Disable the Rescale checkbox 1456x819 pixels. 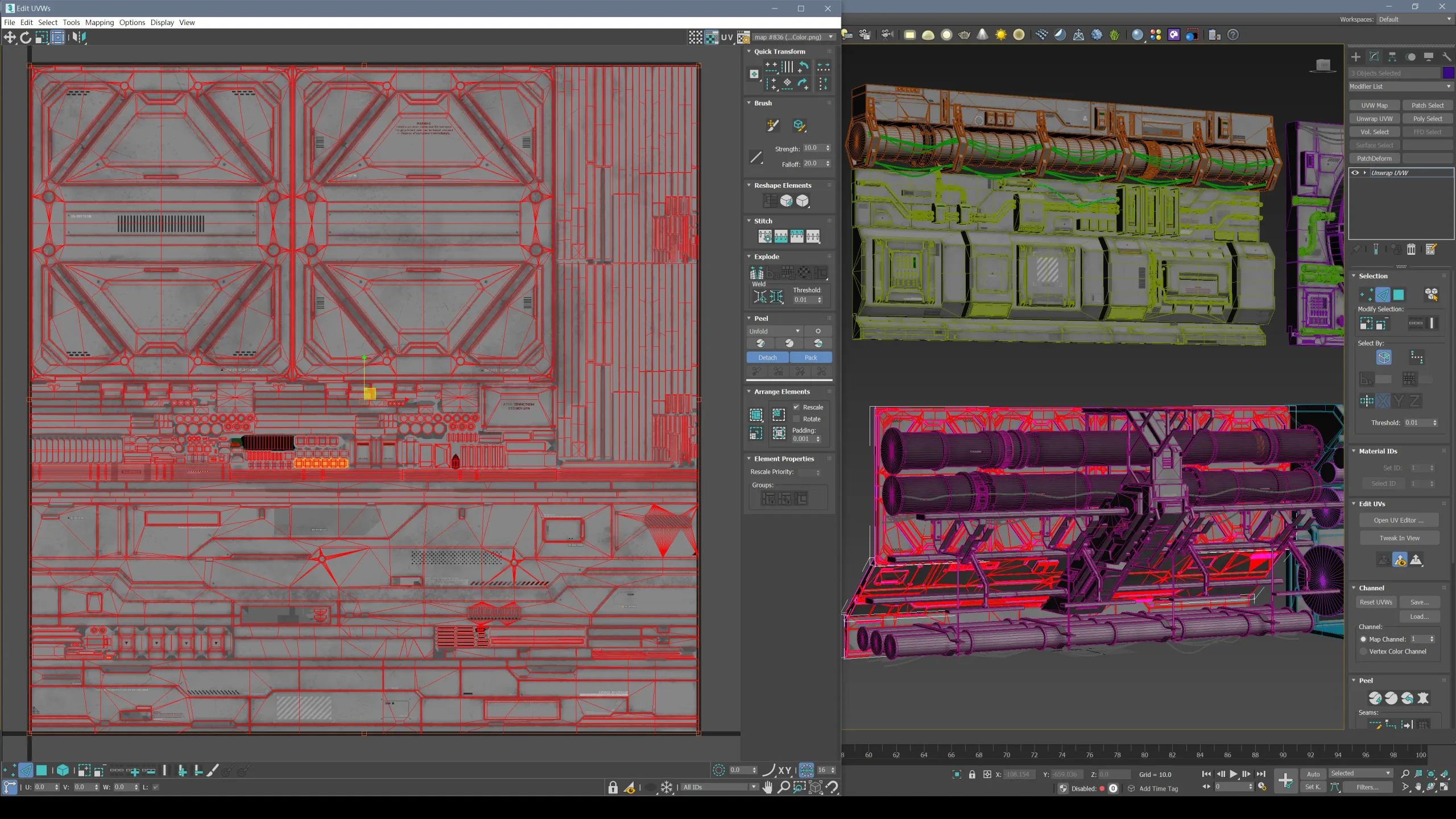pos(796,407)
